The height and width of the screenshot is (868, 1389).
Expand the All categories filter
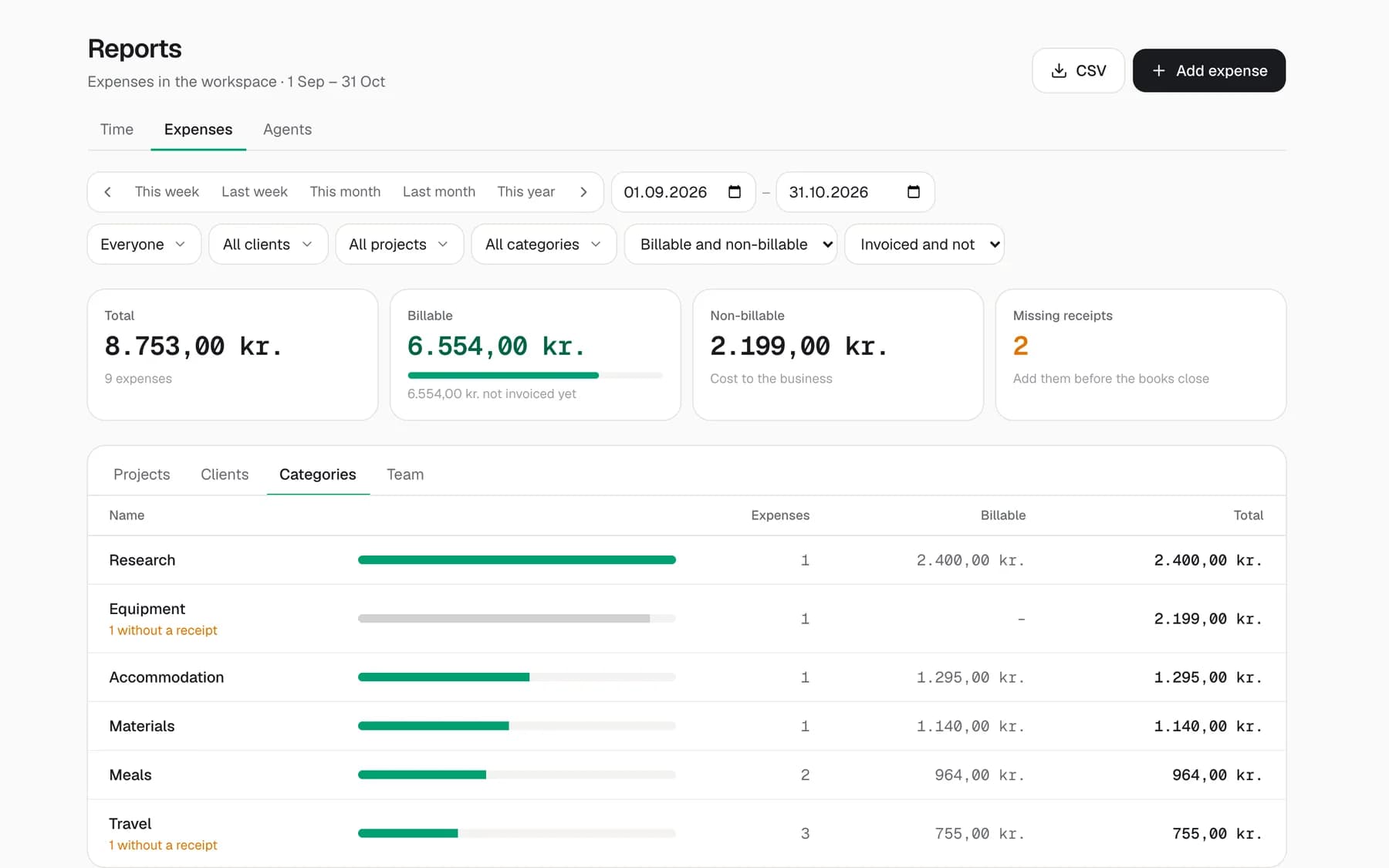[x=544, y=245]
